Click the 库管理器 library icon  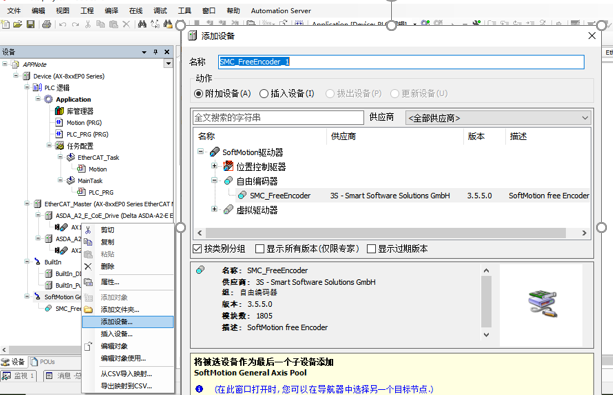pos(59,111)
